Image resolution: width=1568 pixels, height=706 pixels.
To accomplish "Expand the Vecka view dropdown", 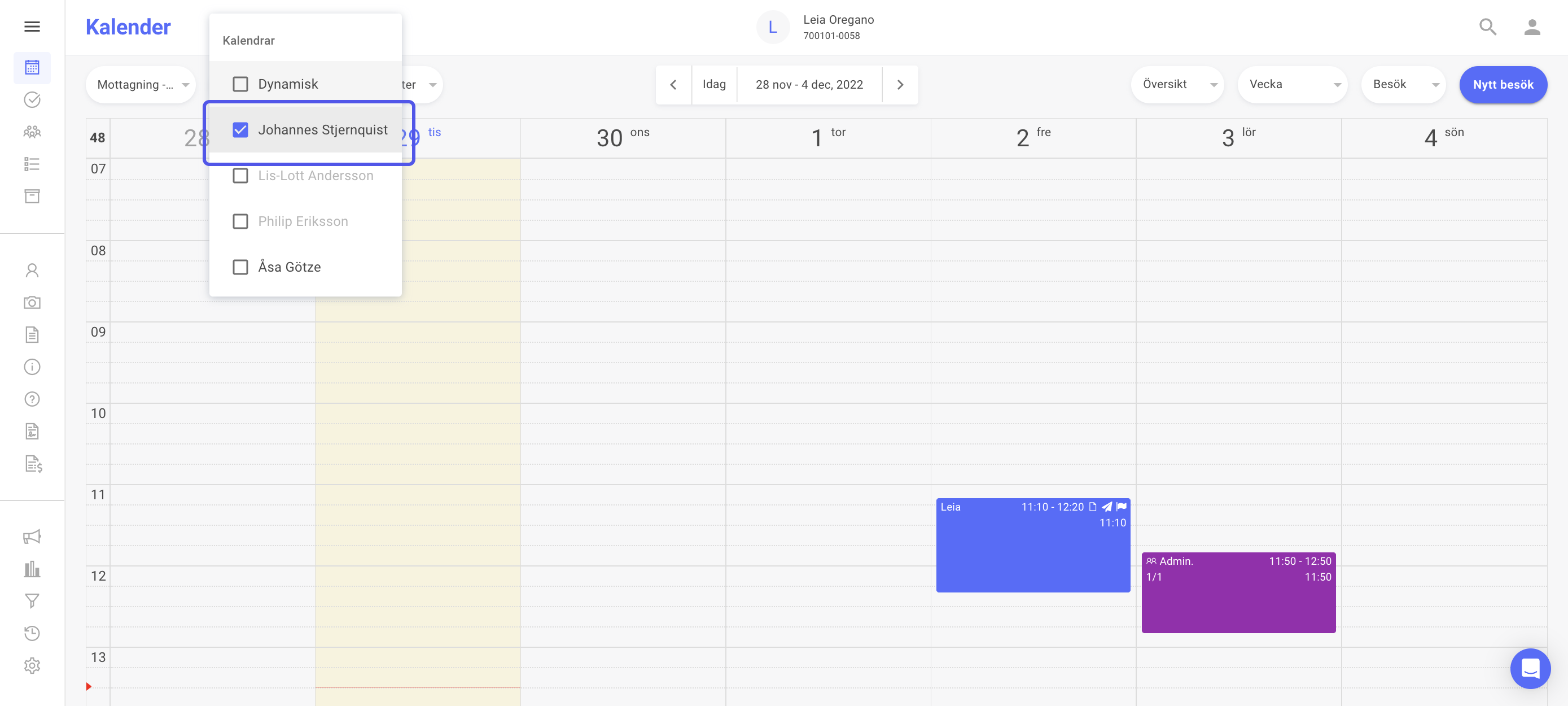I will pos(1292,85).
